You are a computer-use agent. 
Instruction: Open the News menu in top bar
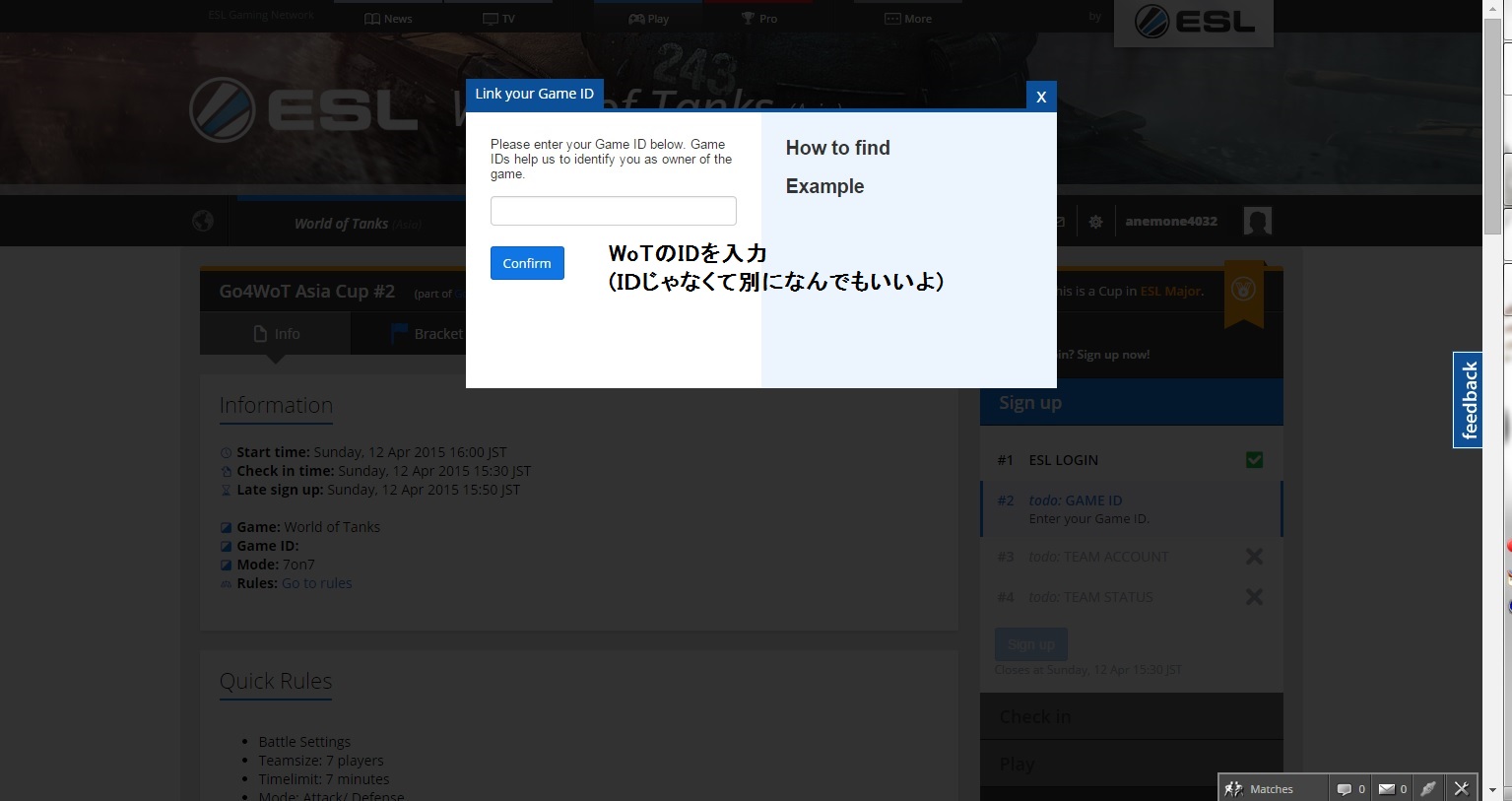388,19
